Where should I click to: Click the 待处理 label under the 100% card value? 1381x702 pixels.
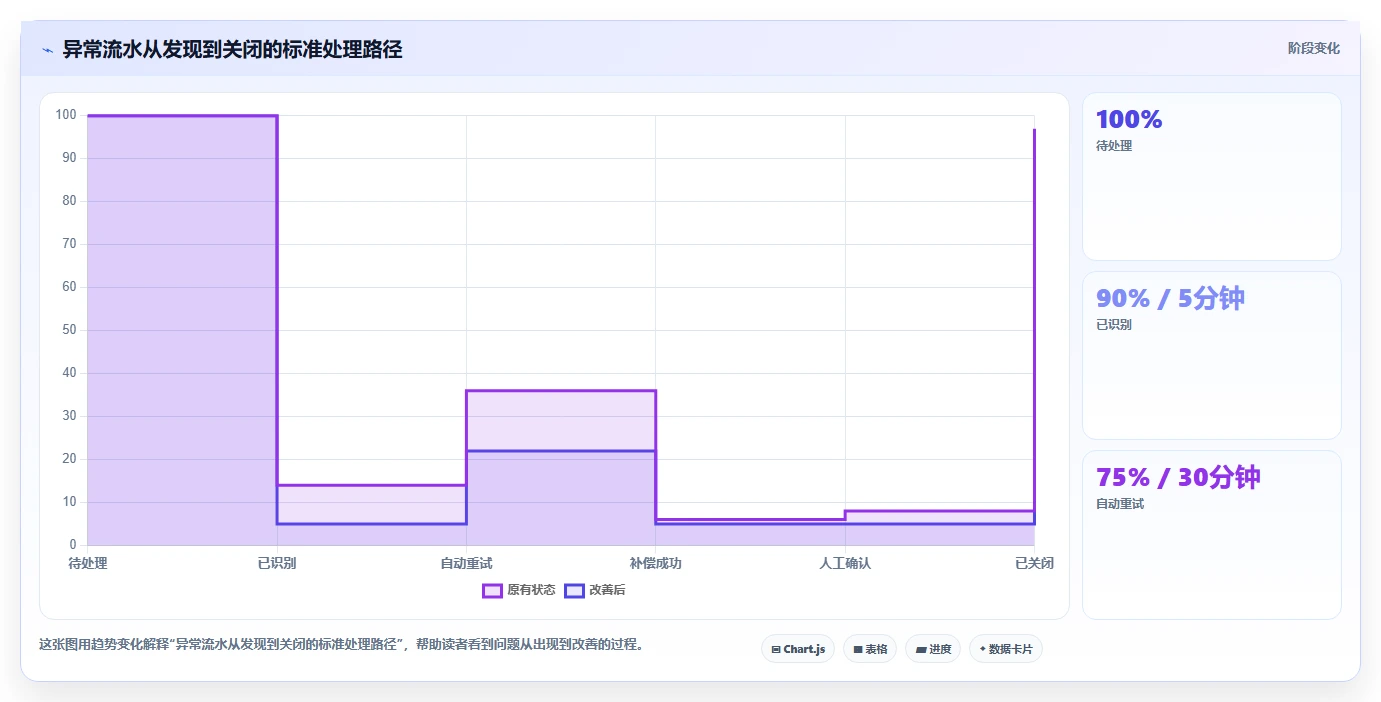(1114, 146)
